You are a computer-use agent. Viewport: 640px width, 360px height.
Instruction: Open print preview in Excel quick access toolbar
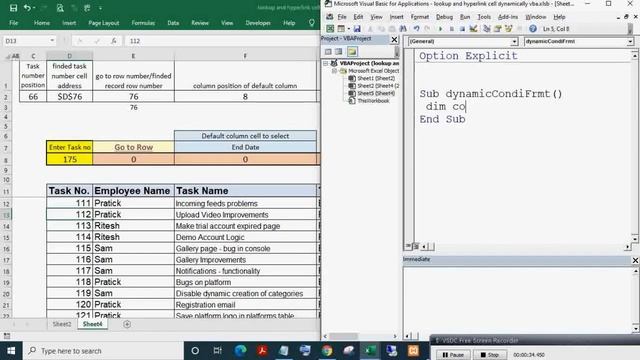pyautogui.click(x=60, y=8)
